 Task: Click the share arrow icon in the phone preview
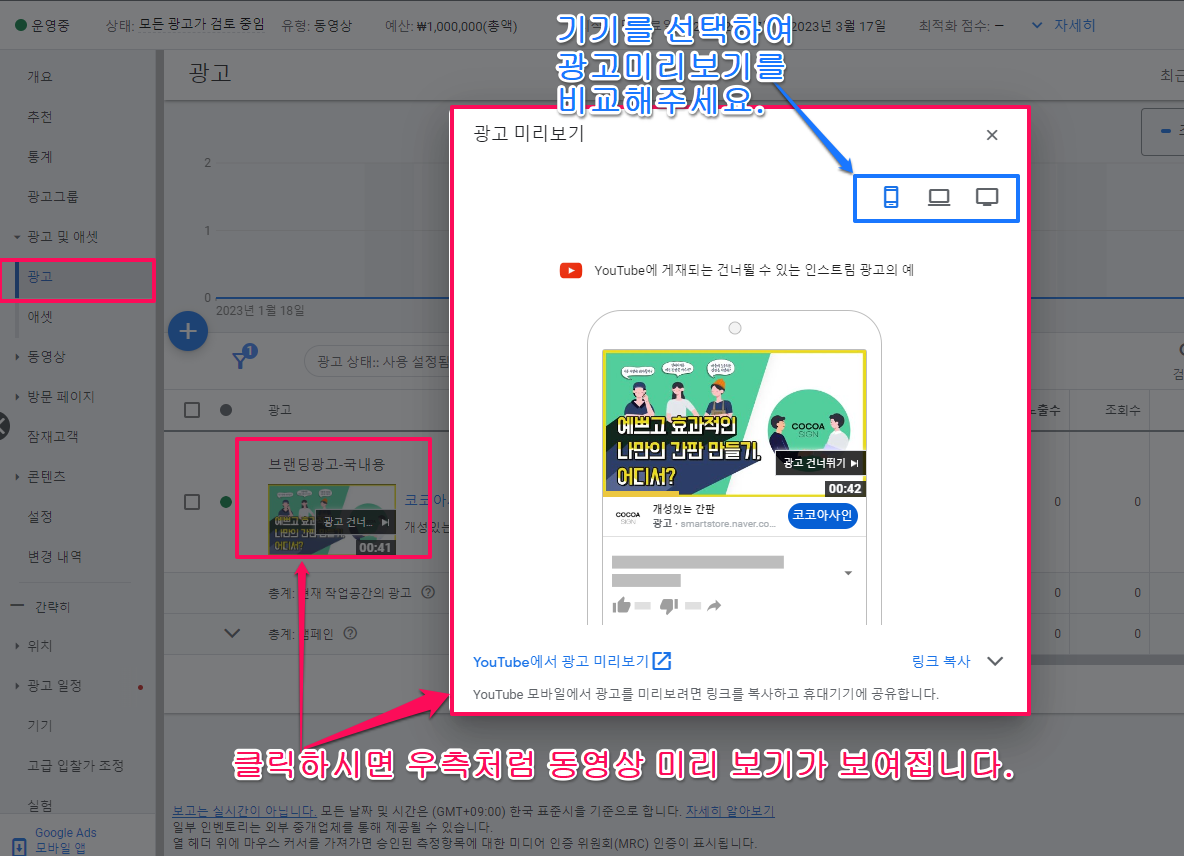pos(714,605)
